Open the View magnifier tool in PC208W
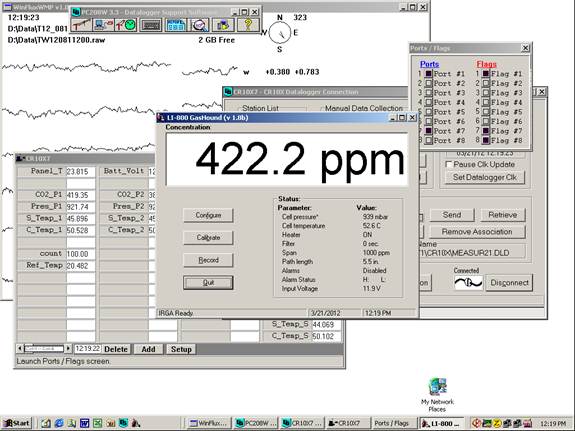The width and height of the screenshot is (575, 431). click(x=199, y=25)
